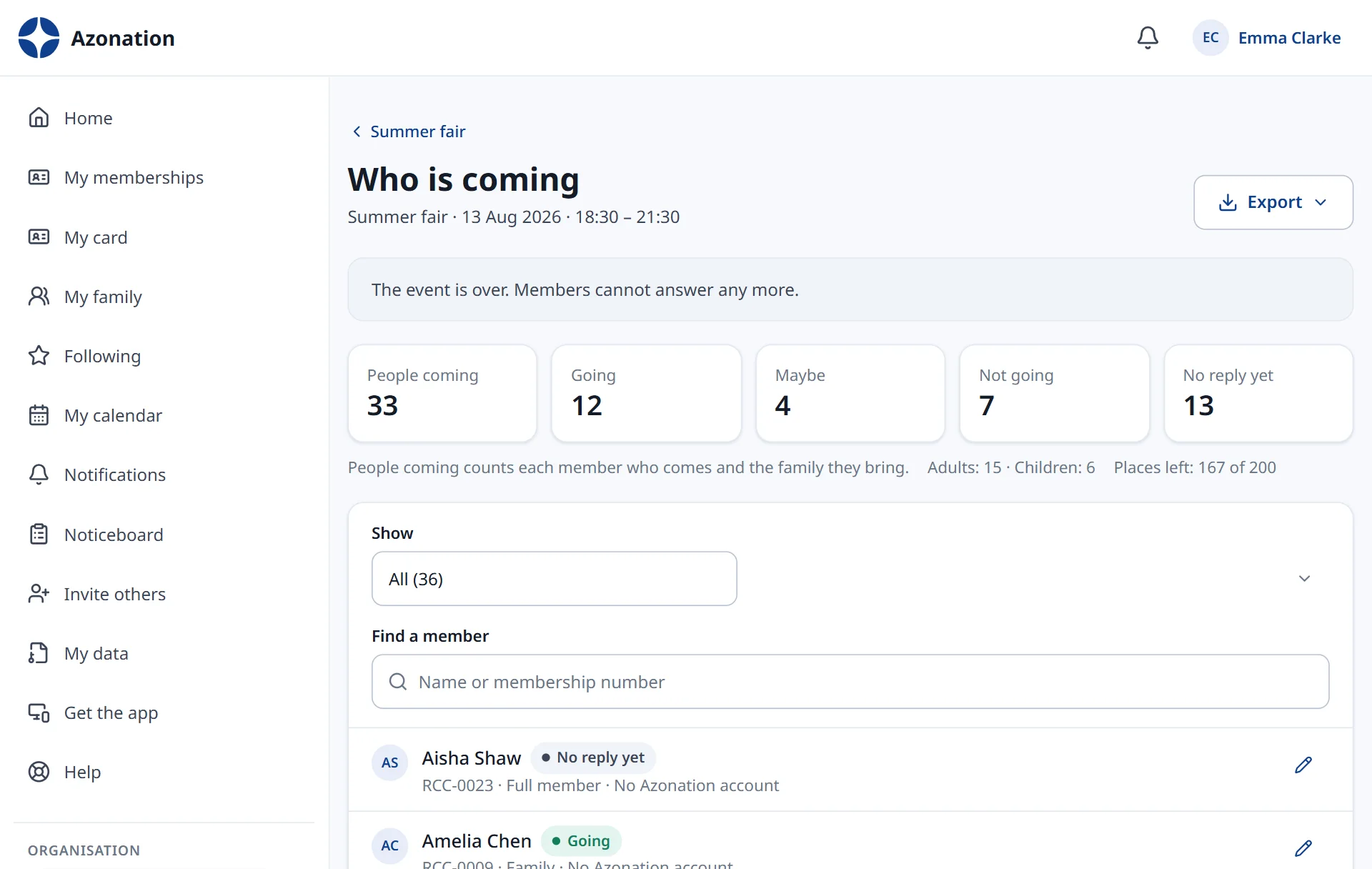The height and width of the screenshot is (869, 1372).
Task: Click the EC user avatar
Action: [x=1211, y=38]
